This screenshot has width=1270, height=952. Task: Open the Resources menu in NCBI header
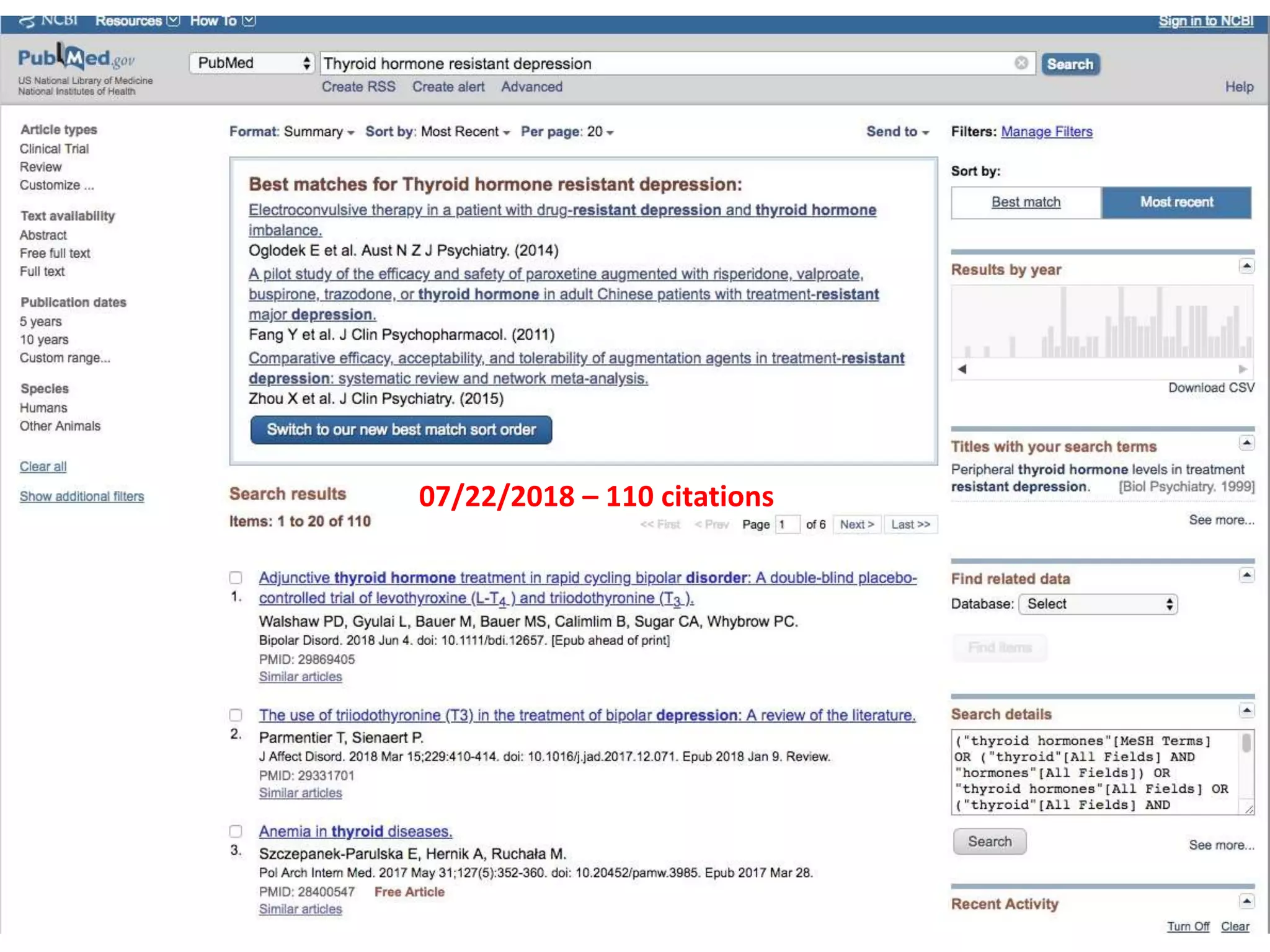[136, 21]
